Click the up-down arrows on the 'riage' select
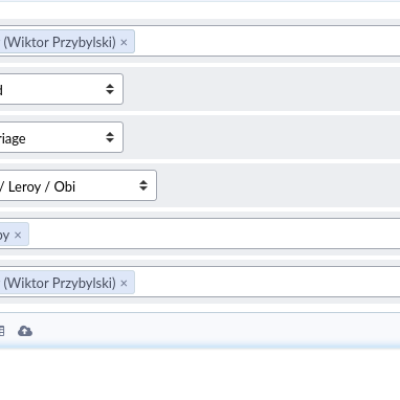The width and height of the screenshot is (400, 400). [x=110, y=137]
